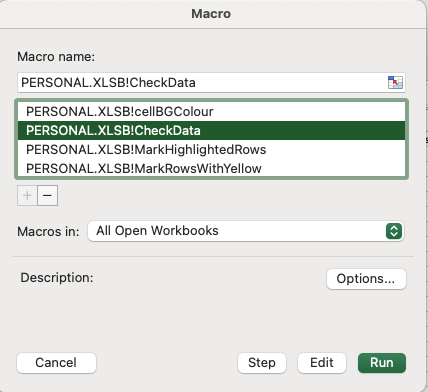The image size is (428, 392).
Task: Click the Edit button
Action: (322, 363)
